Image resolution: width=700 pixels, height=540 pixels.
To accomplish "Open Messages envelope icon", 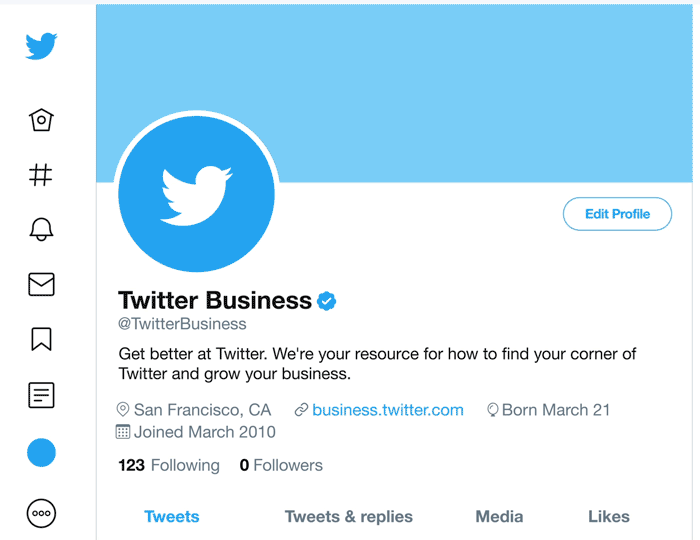I will tap(41, 285).
